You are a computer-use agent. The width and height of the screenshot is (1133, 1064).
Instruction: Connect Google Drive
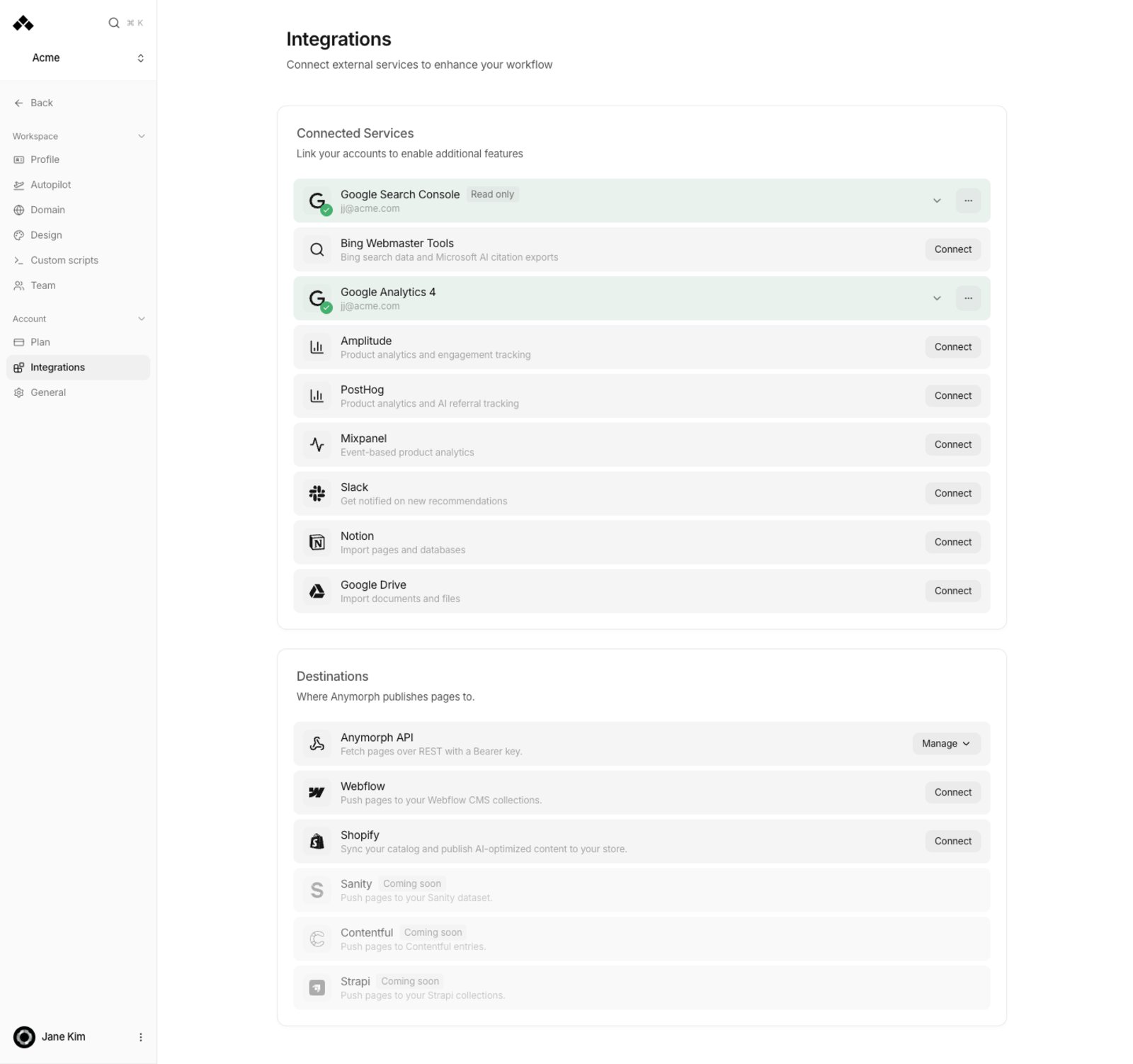(x=952, y=592)
